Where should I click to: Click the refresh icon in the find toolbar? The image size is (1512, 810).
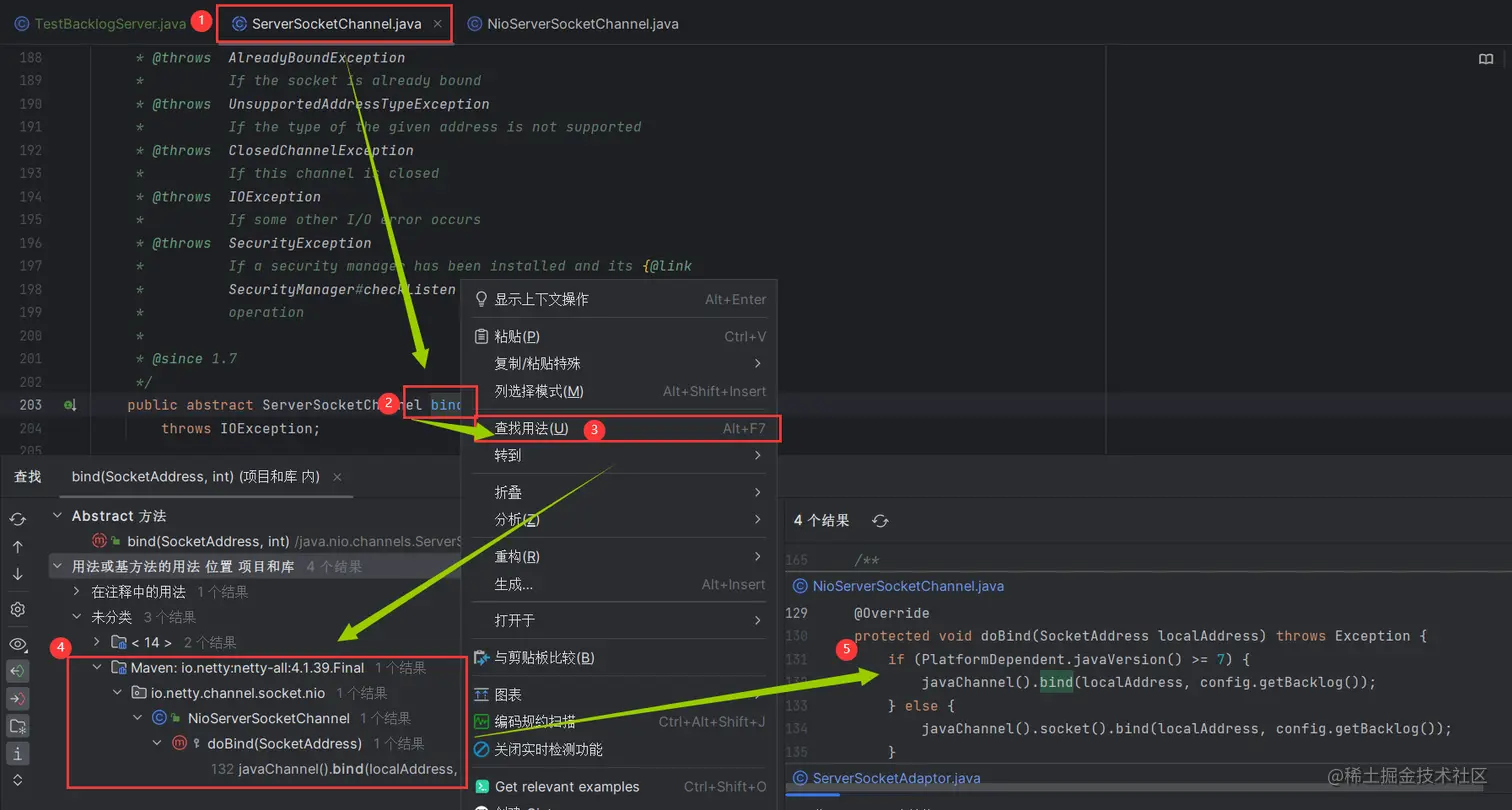17,520
